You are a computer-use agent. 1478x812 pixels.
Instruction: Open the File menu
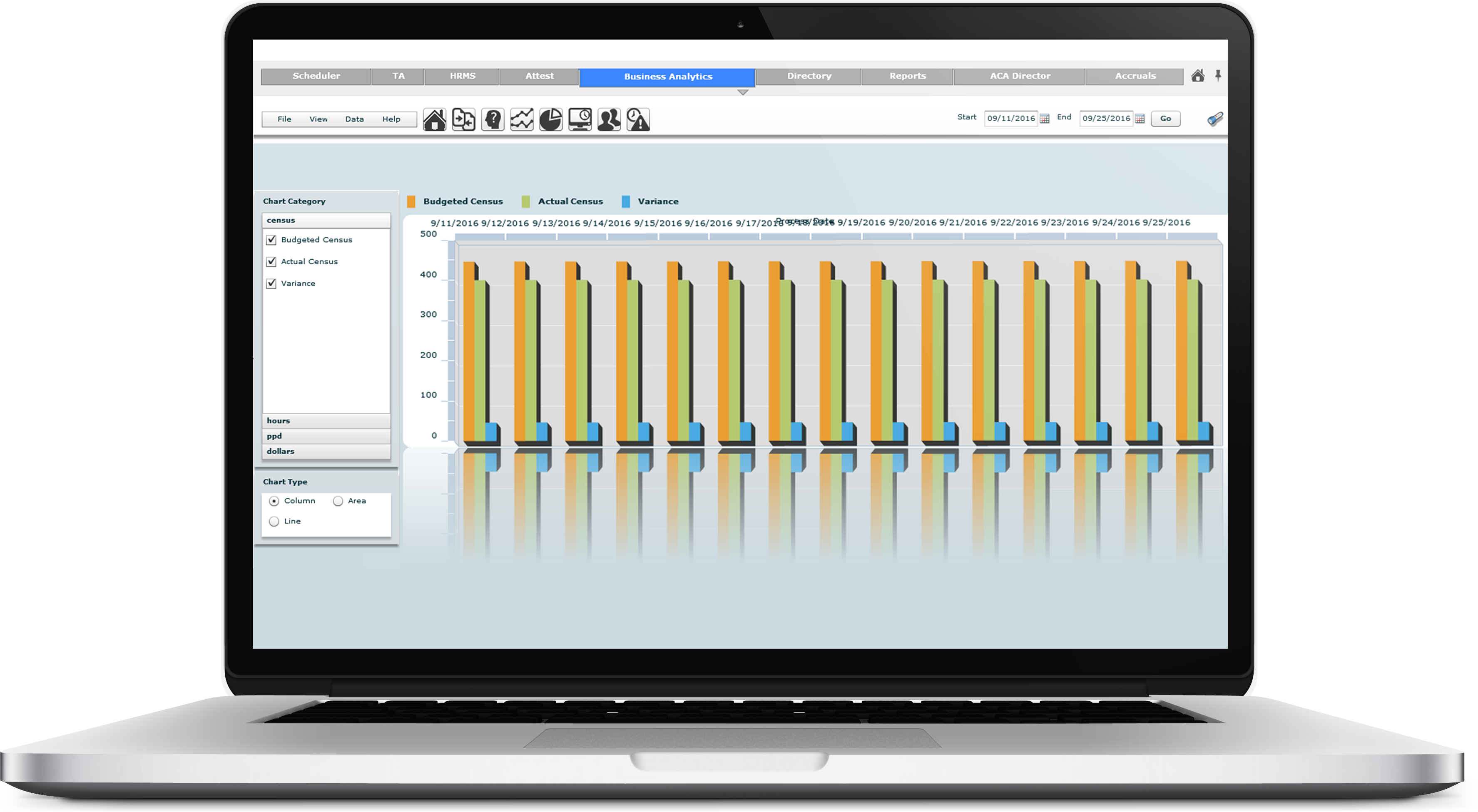coord(285,119)
